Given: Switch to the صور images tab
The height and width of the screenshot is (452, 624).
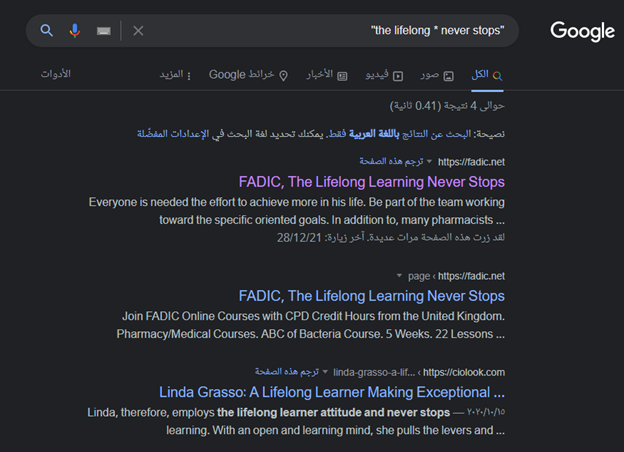Looking at the screenshot, I should coord(436,75).
